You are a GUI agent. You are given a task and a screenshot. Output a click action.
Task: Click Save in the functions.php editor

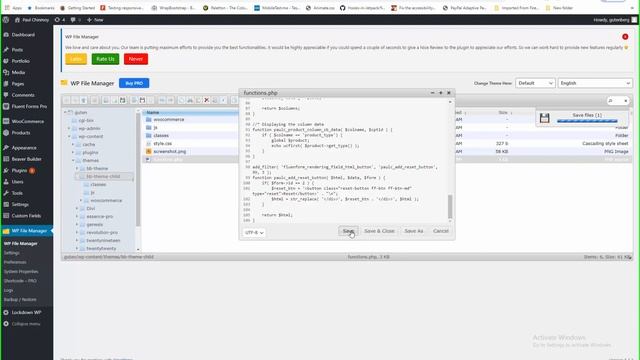click(348, 231)
